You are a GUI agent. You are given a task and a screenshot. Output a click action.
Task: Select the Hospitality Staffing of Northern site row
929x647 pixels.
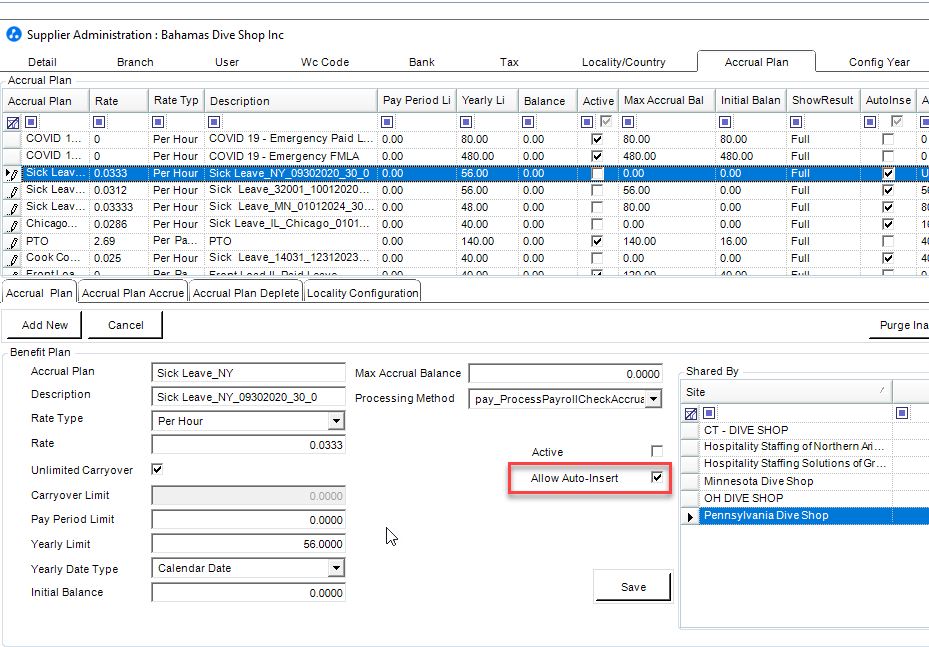click(x=796, y=447)
